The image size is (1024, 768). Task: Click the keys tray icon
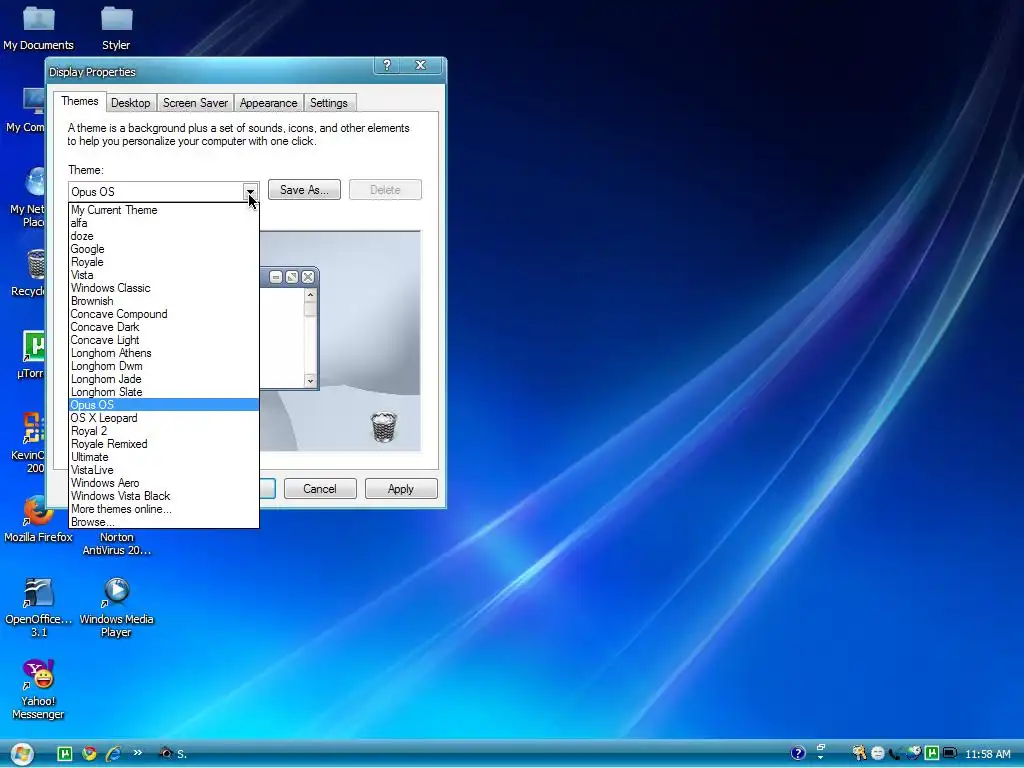click(859, 754)
